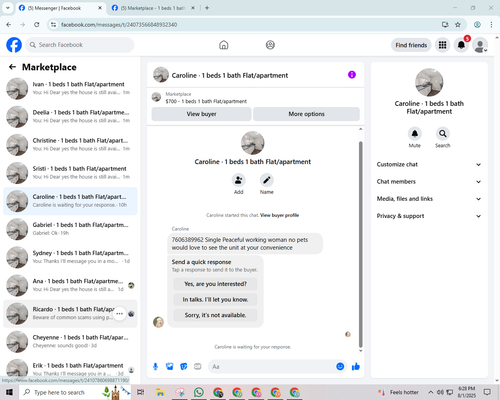This screenshot has width=500, height=400.
Task: Click the Windows taskbar search box
Action: 75,392
